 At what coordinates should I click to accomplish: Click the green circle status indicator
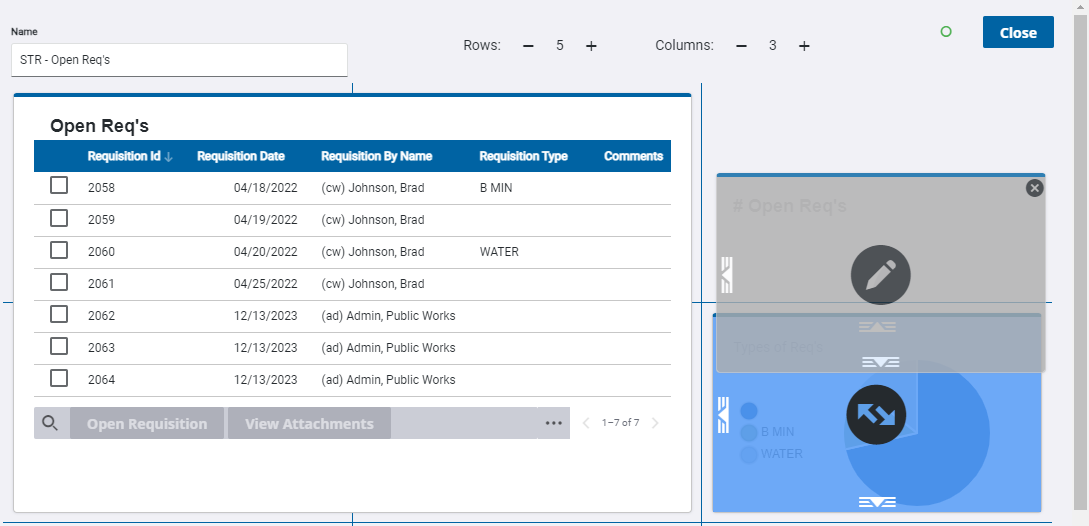pyautogui.click(x=946, y=32)
